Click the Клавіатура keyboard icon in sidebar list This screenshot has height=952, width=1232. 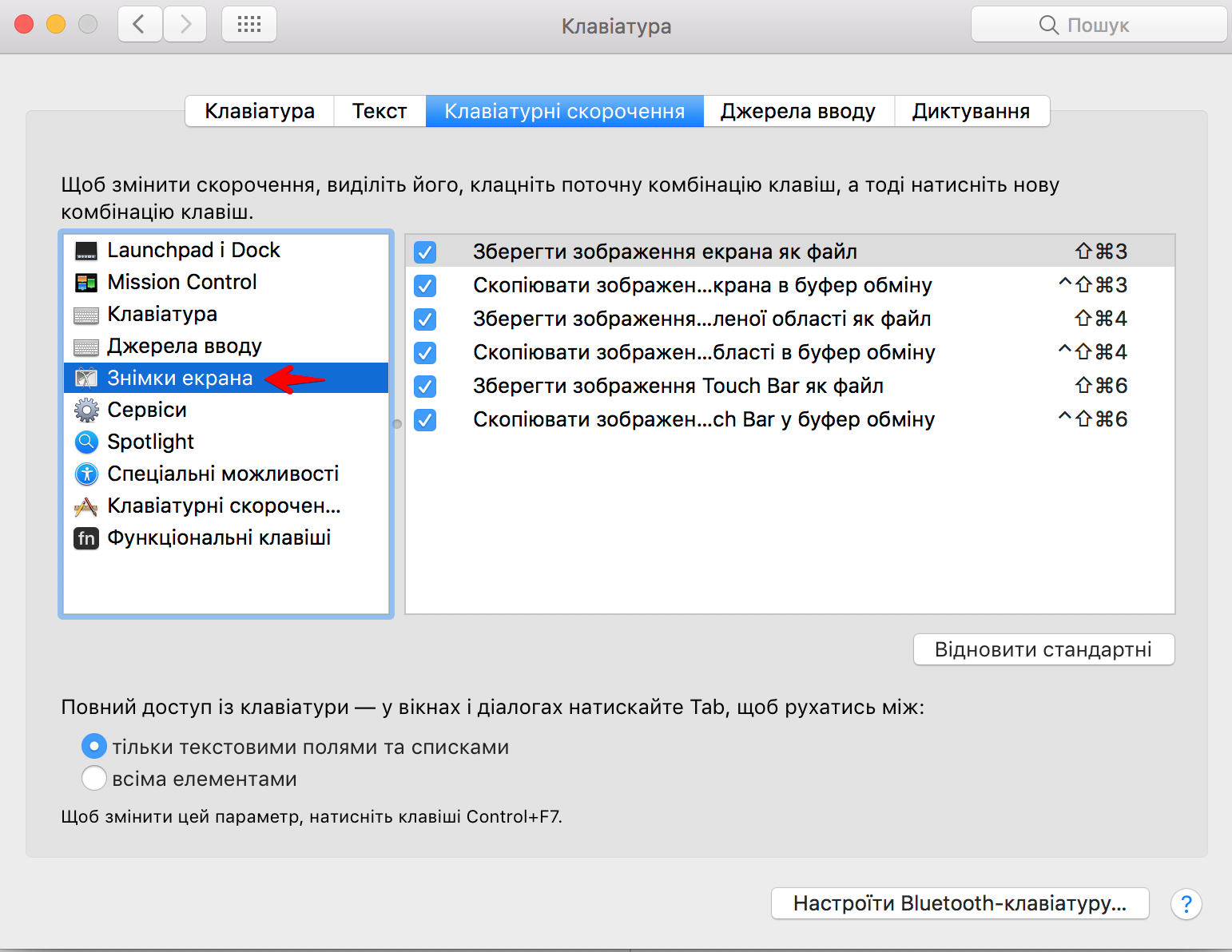(x=86, y=315)
